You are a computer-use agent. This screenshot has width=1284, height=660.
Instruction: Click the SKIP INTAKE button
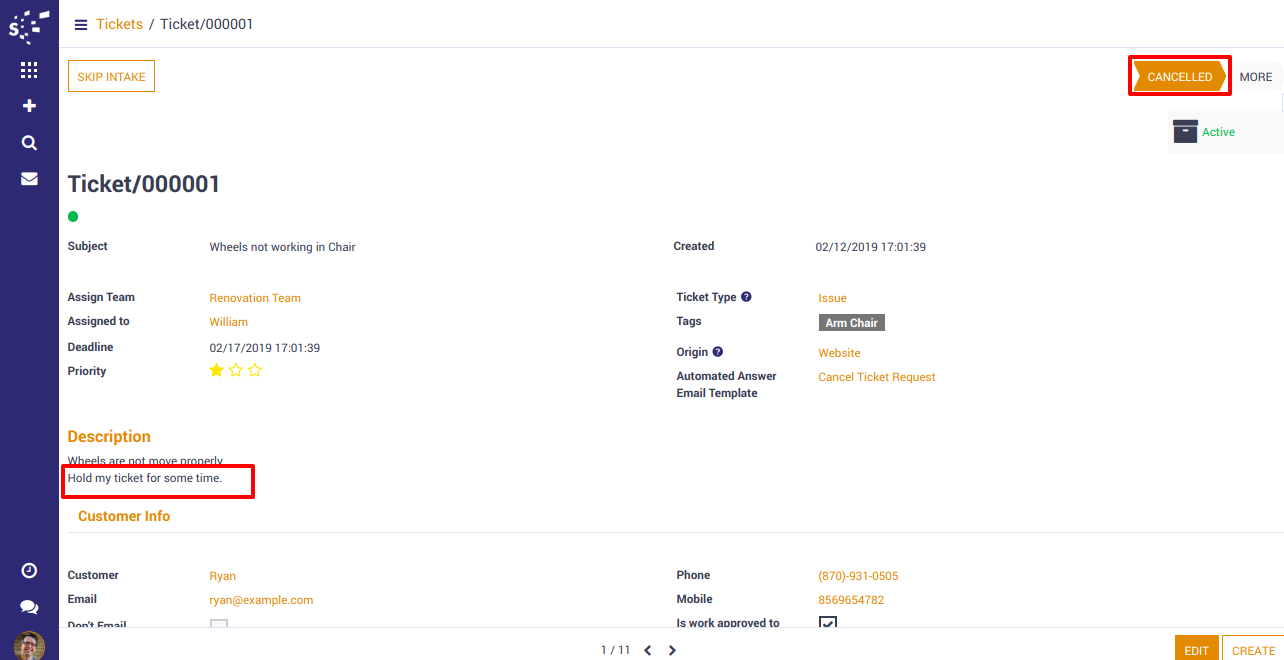(x=111, y=77)
